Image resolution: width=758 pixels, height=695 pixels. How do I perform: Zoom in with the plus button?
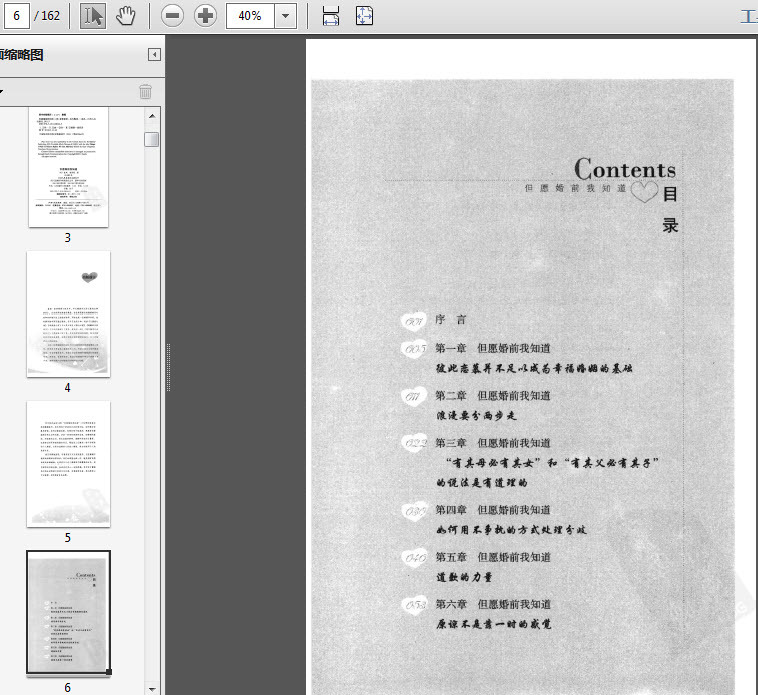click(x=205, y=16)
